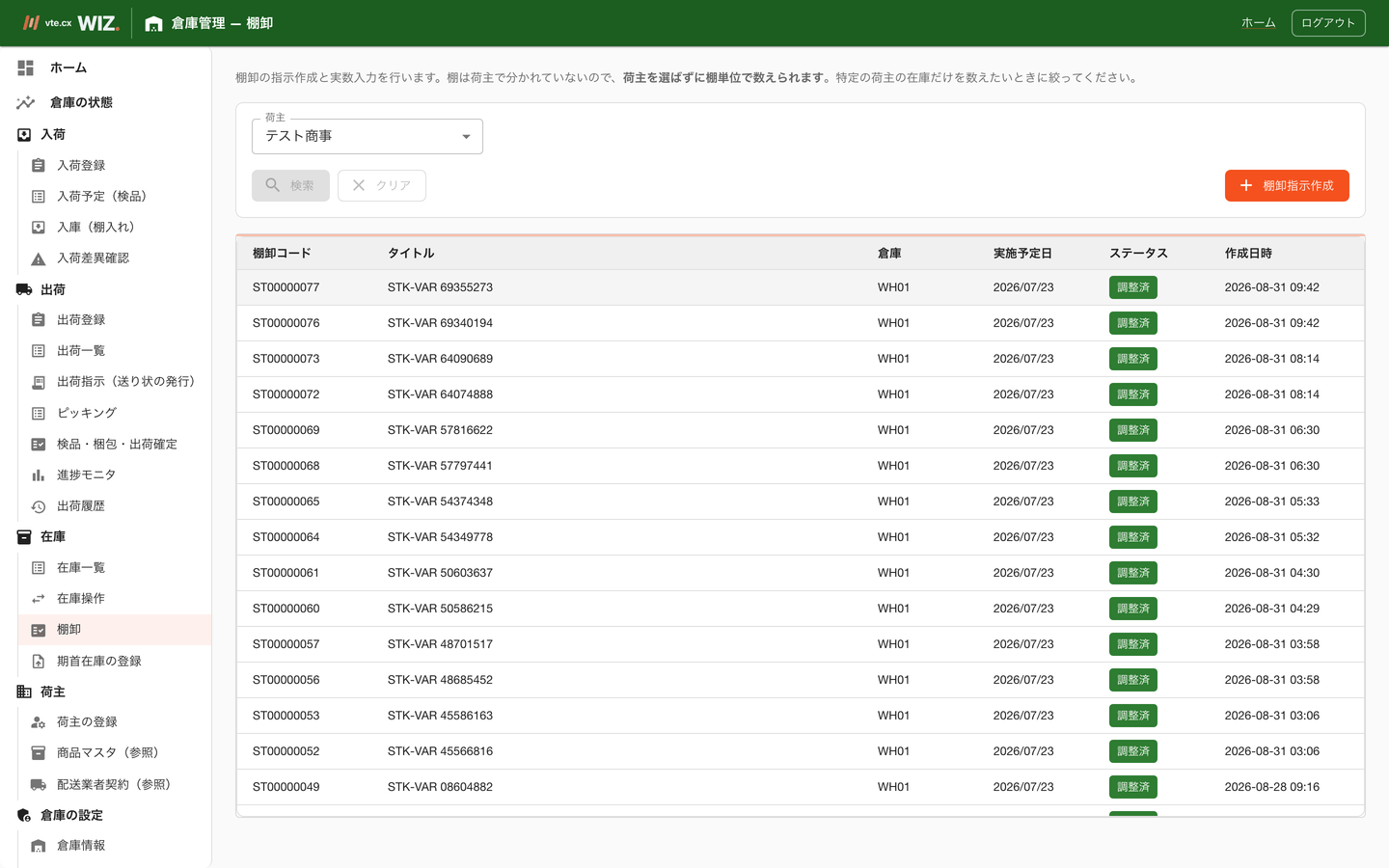Screen dimensions: 1389x868
Task: Click the truck icon beside 出荷
Action: (x=24, y=289)
